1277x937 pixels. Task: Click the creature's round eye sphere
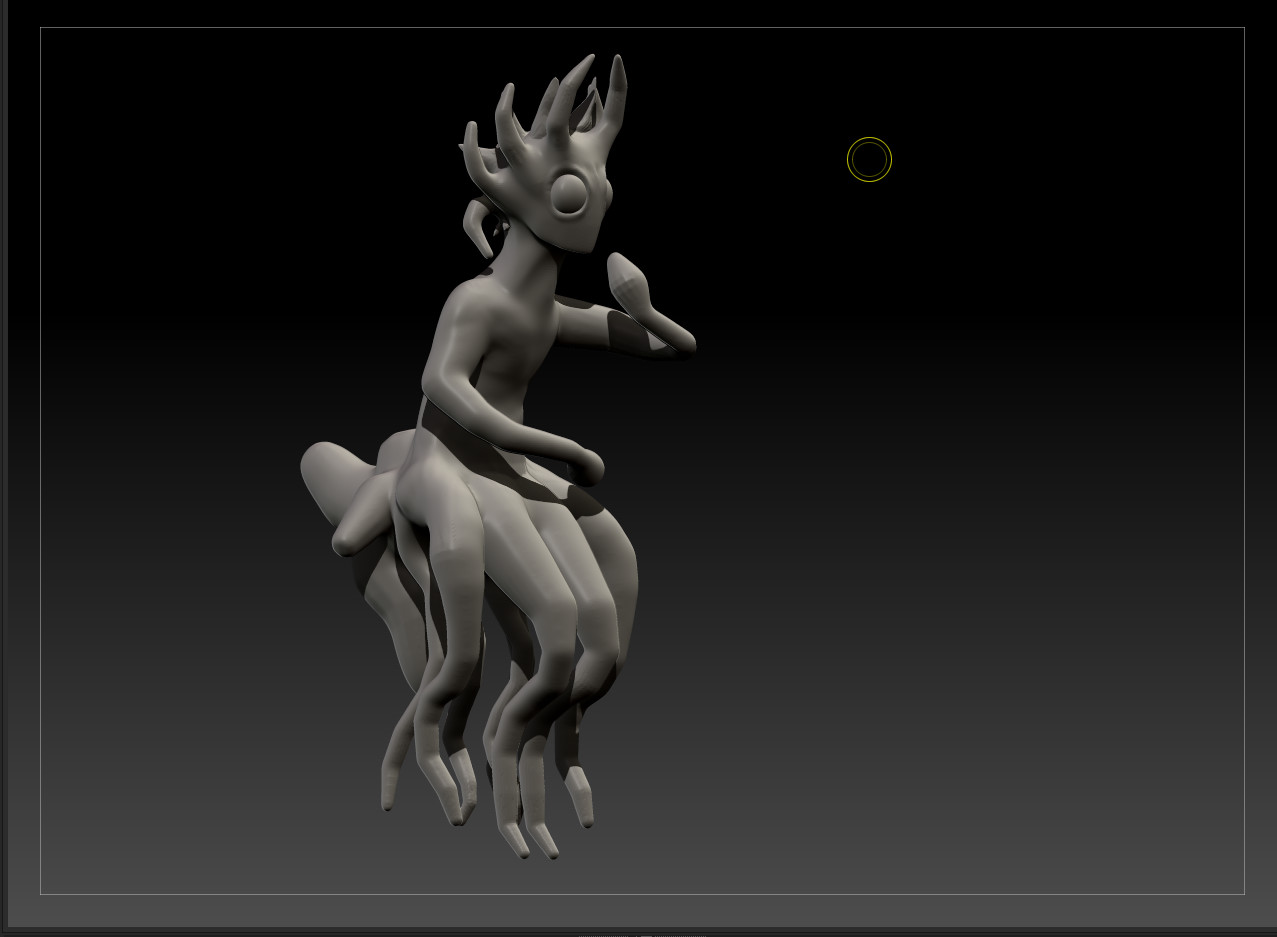[570, 193]
